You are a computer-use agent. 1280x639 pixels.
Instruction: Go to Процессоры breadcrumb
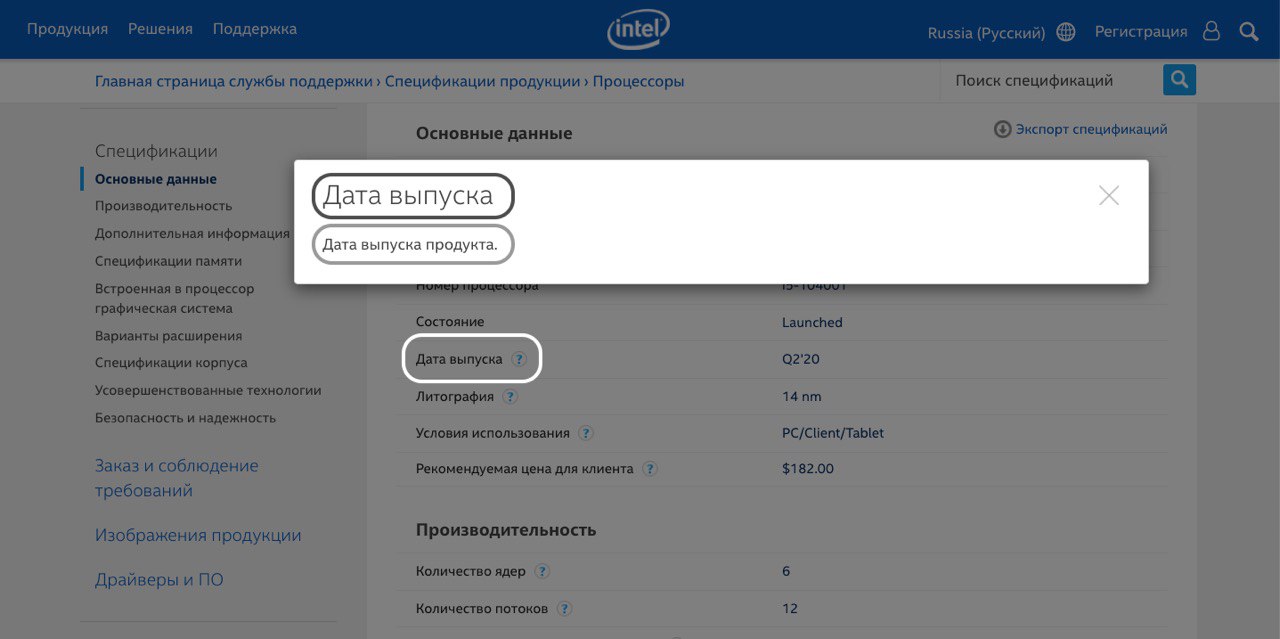638,81
